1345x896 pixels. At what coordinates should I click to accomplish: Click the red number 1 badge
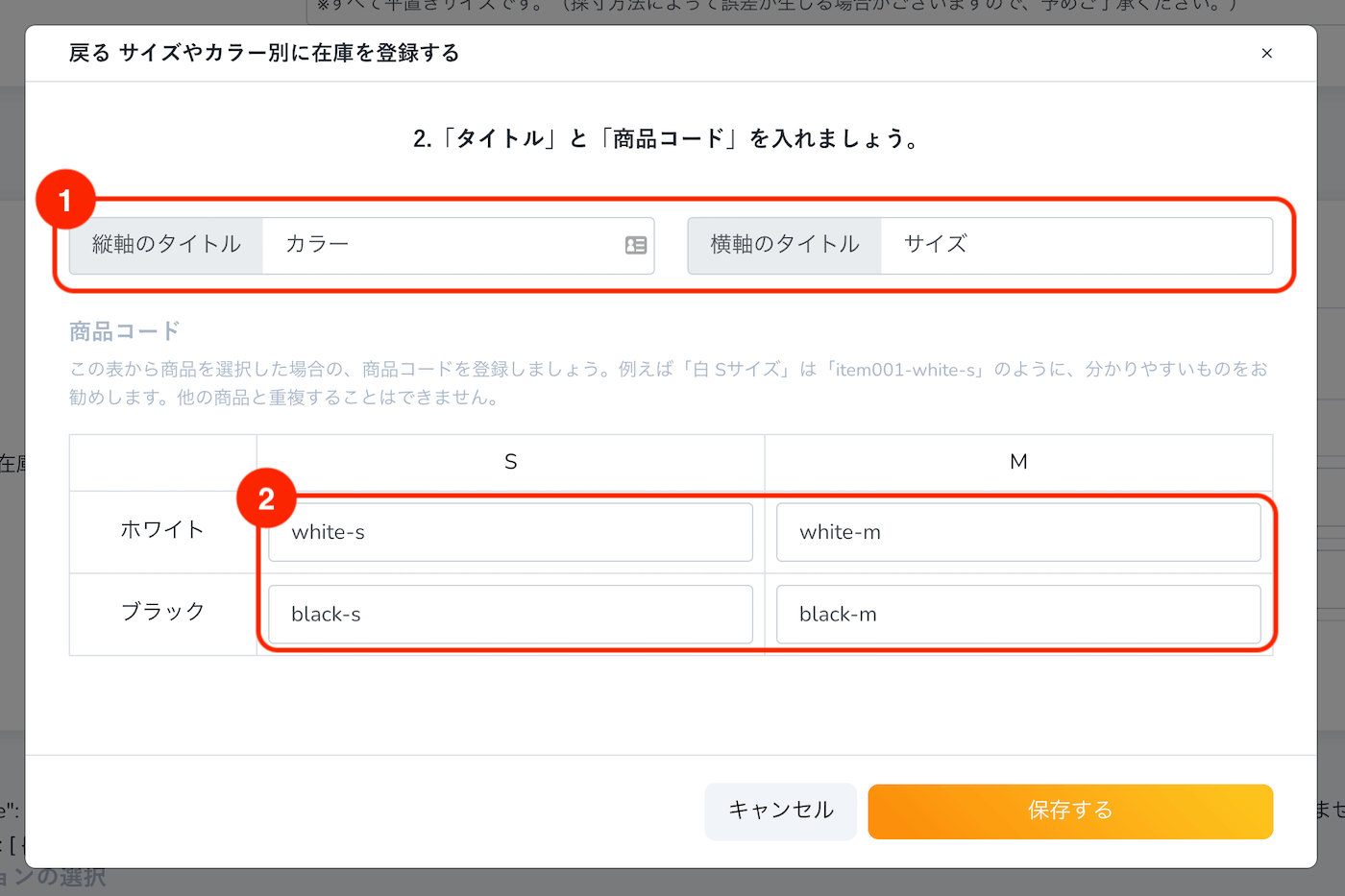click(x=65, y=200)
